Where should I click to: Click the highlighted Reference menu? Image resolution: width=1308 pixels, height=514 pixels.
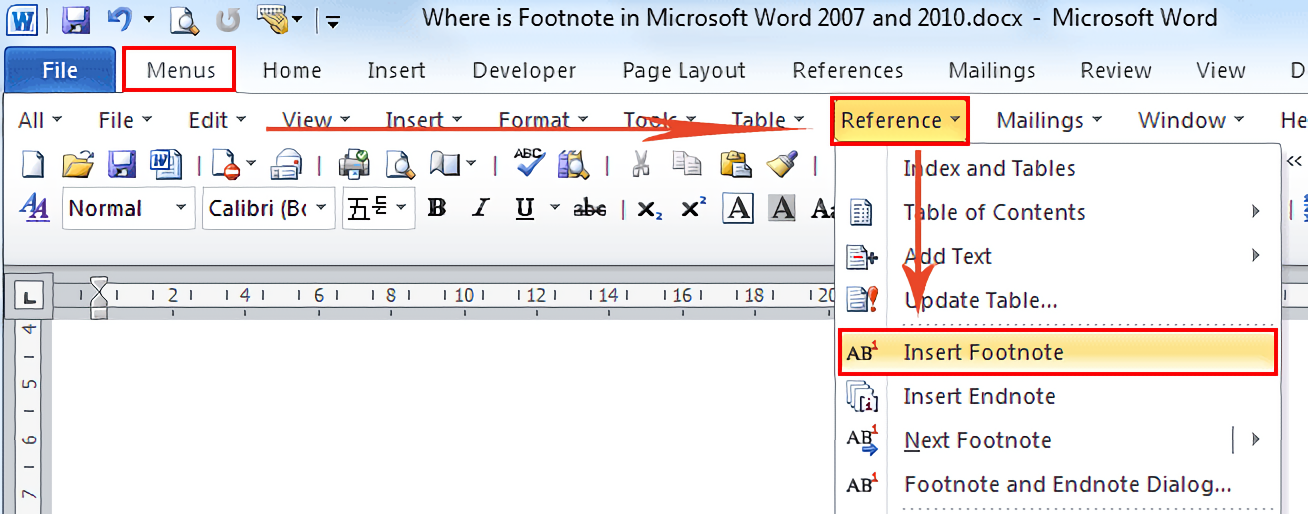899,120
